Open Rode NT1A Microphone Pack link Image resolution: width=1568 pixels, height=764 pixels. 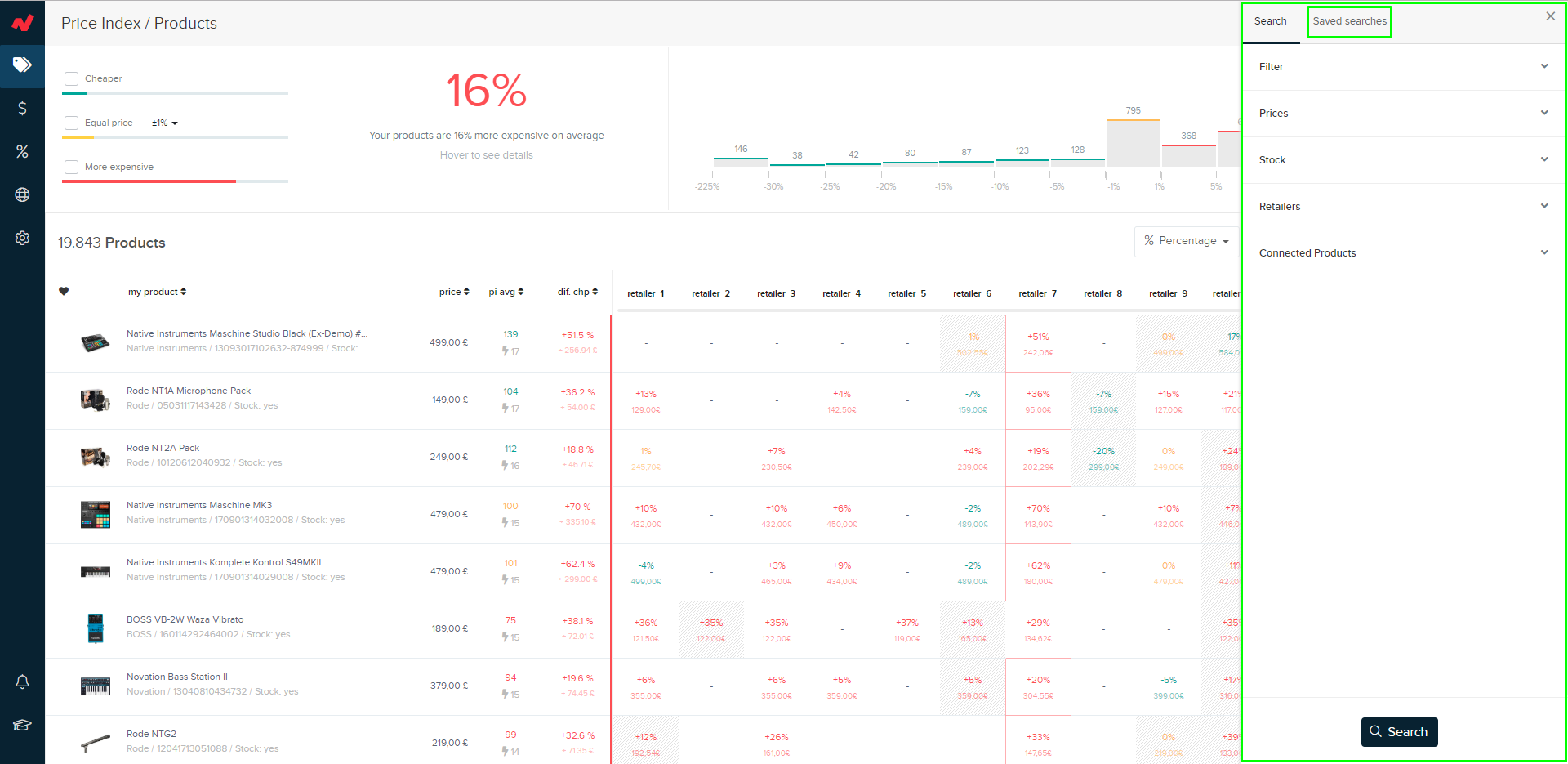tap(189, 391)
